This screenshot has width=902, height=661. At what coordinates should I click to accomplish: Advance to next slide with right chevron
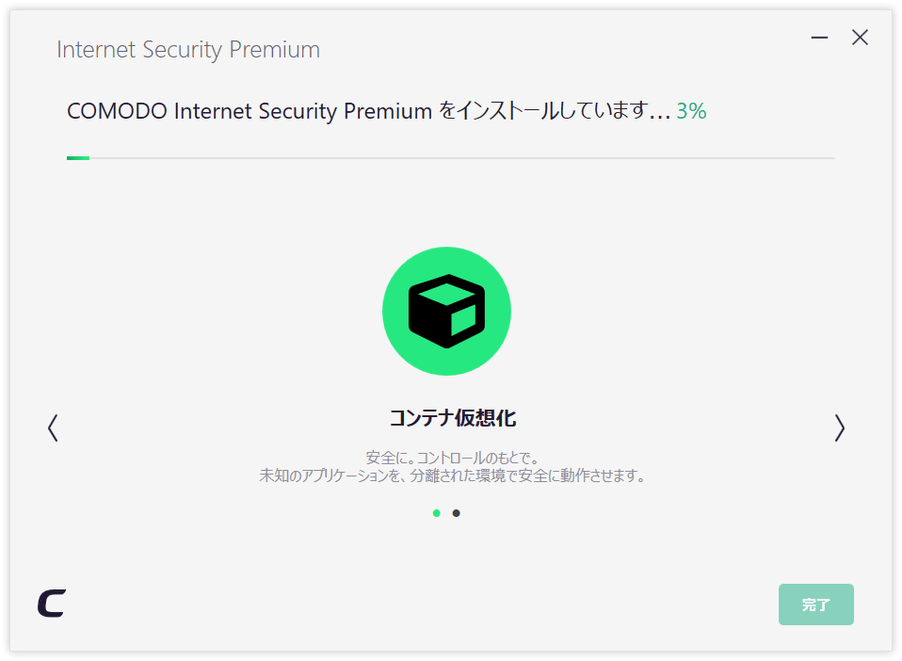pyautogui.click(x=839, y=428)
